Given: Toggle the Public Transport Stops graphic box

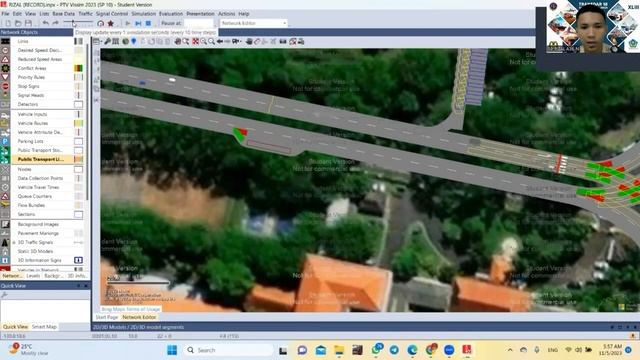Looking at the screenshot, I should click(x=78, y=150).
